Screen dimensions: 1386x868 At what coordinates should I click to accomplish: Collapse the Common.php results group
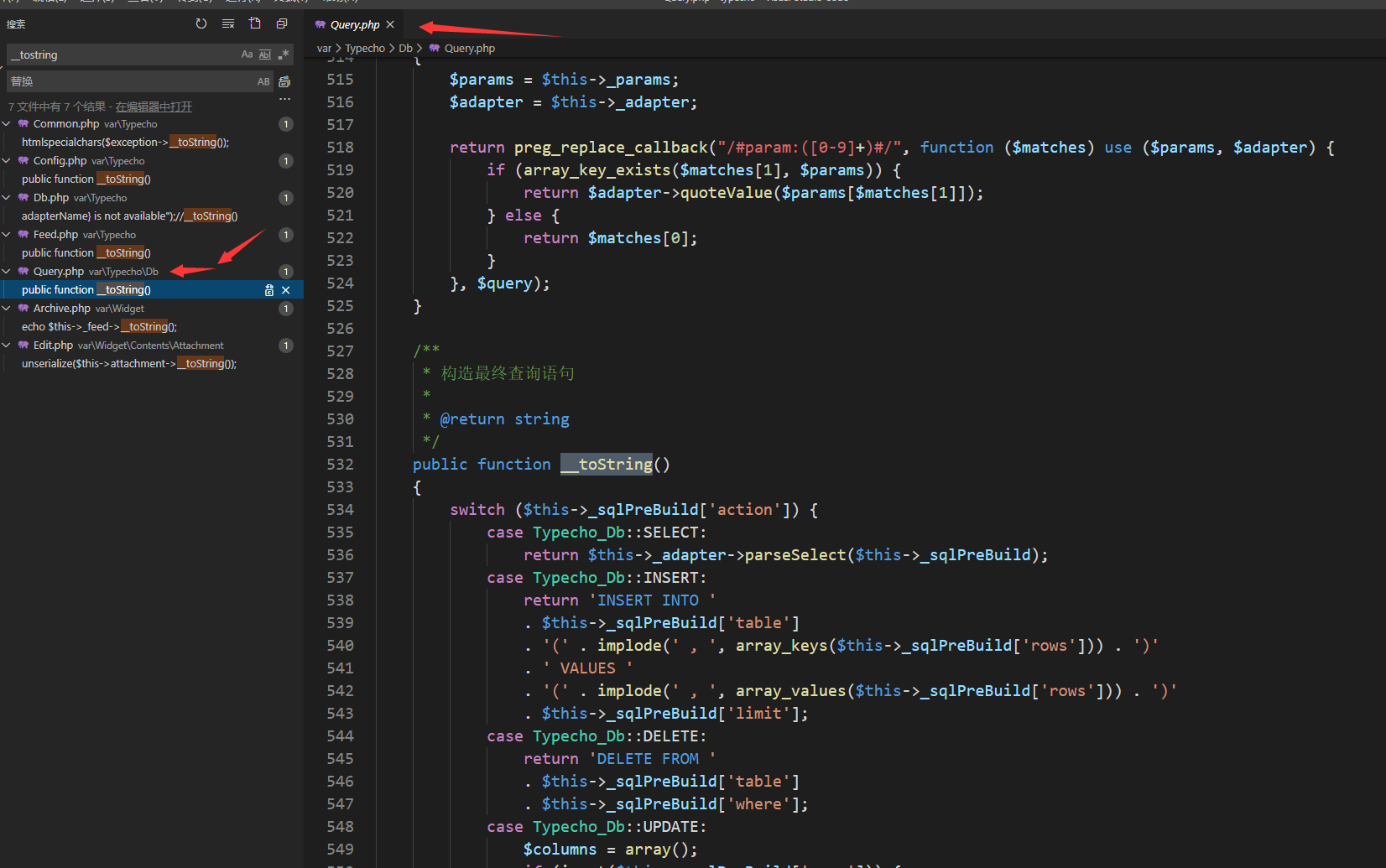pyautogui.click(x=7, y=123)
